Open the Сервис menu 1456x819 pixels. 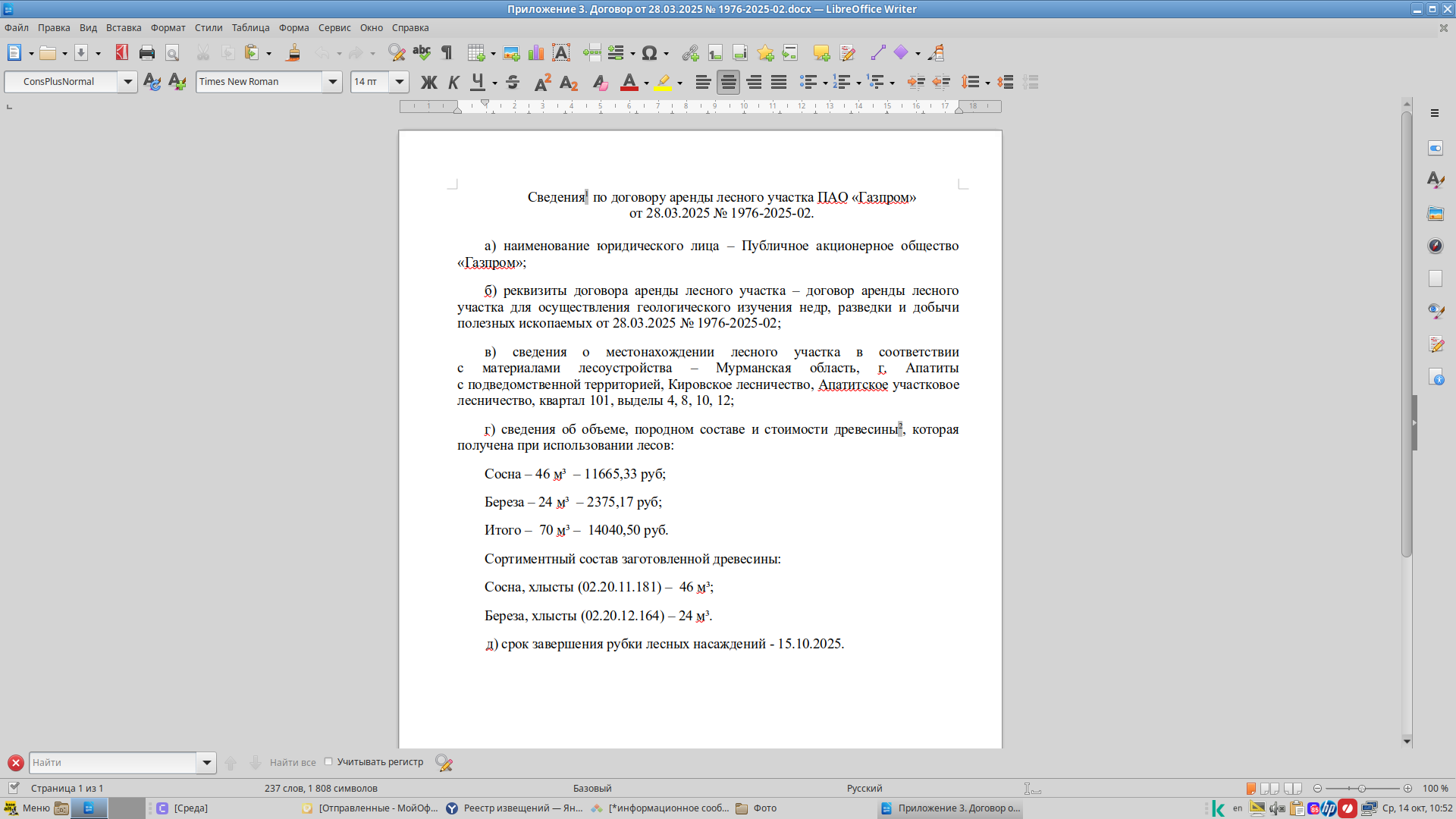click(334, 28)
